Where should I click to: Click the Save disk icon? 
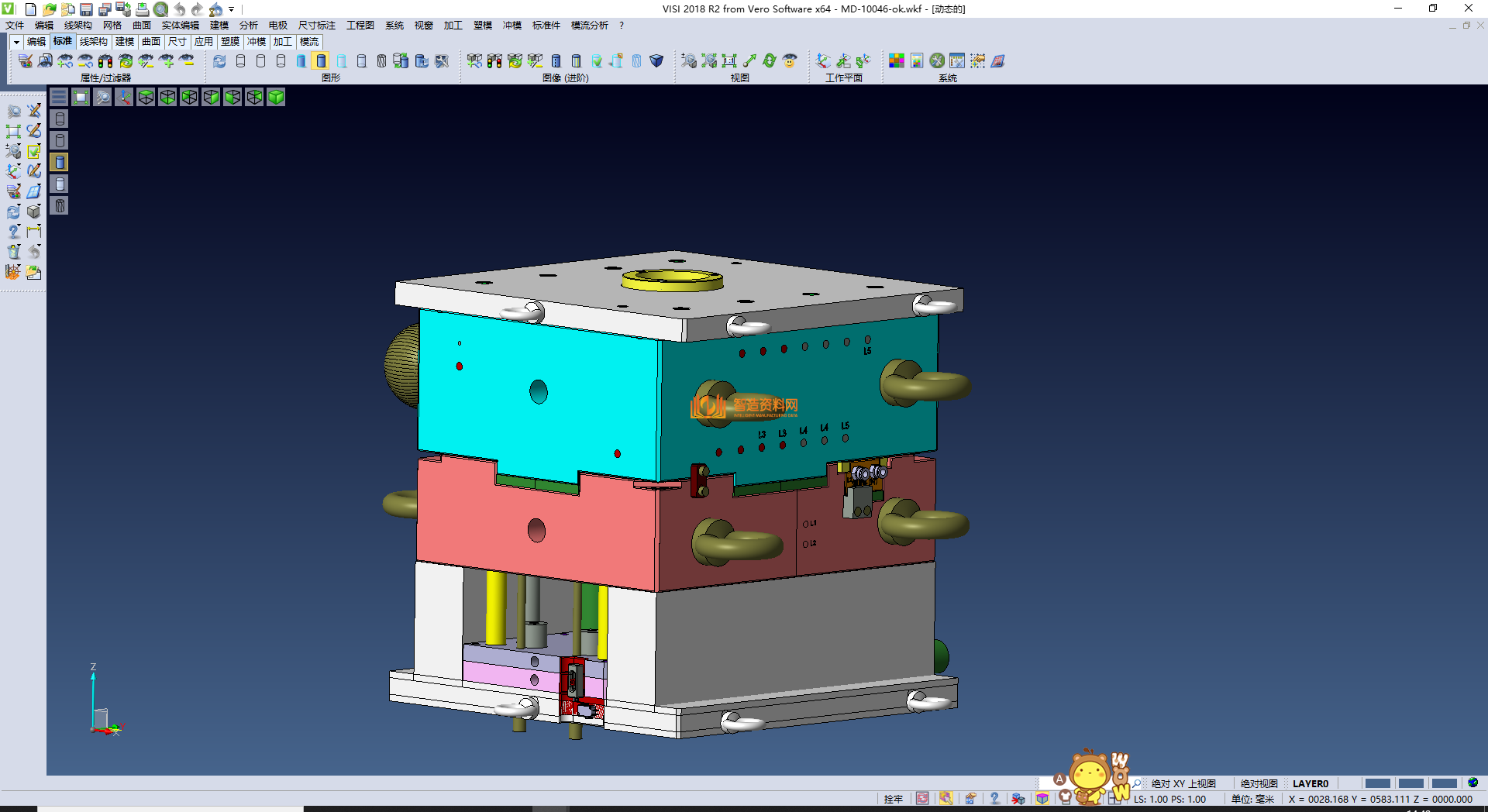pyautogui.click(x=86, y=9)
